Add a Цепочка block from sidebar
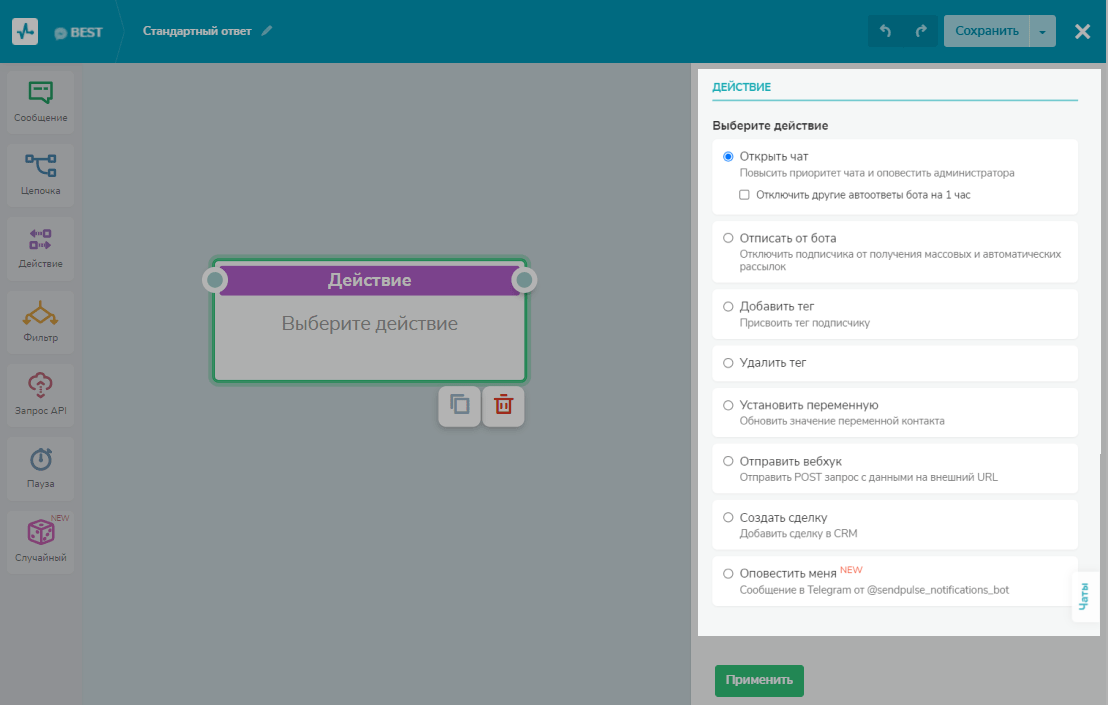The height and width of the screenshot is (705, 1108). point(40,175)
